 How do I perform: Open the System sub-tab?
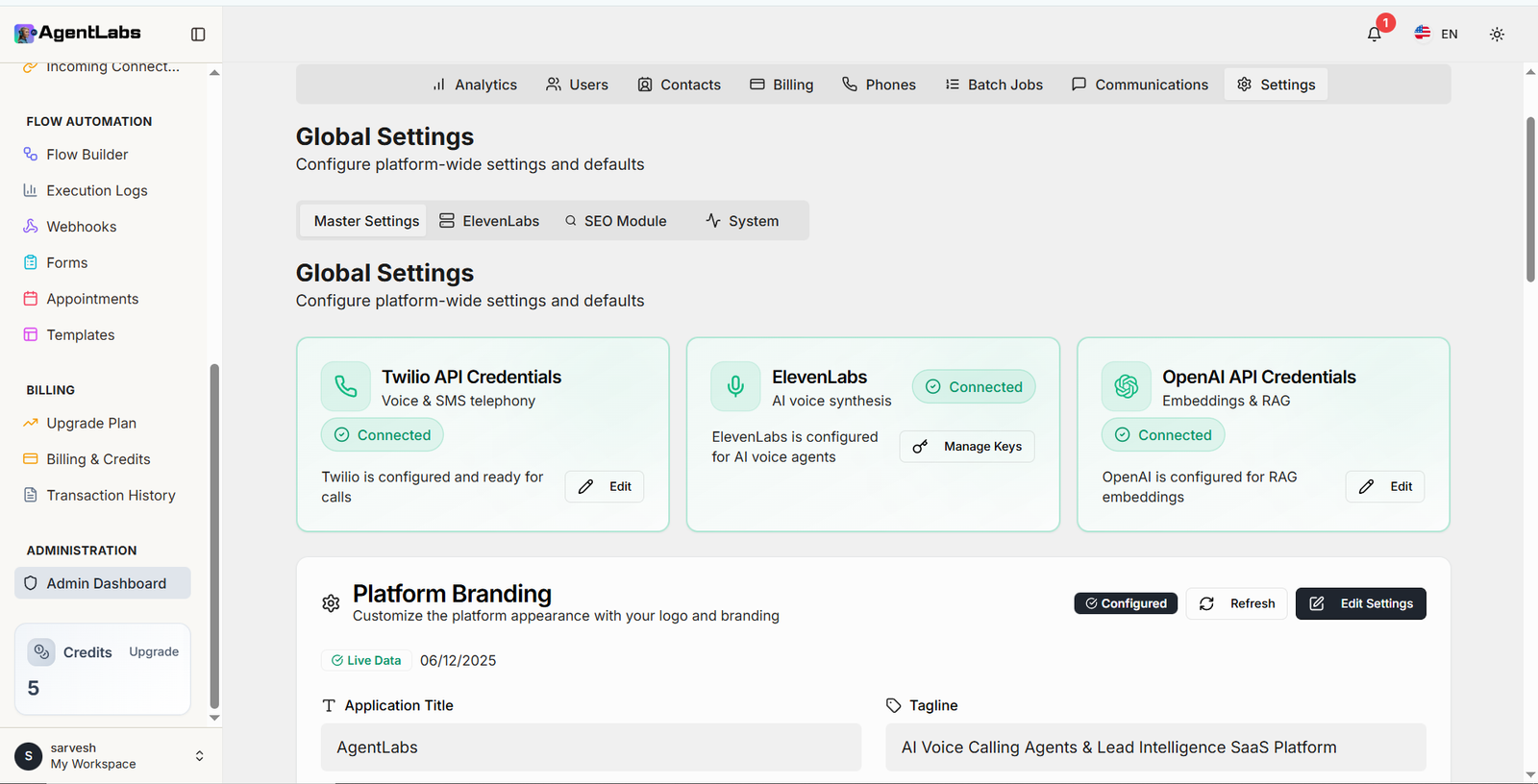(x=742, y=221)
